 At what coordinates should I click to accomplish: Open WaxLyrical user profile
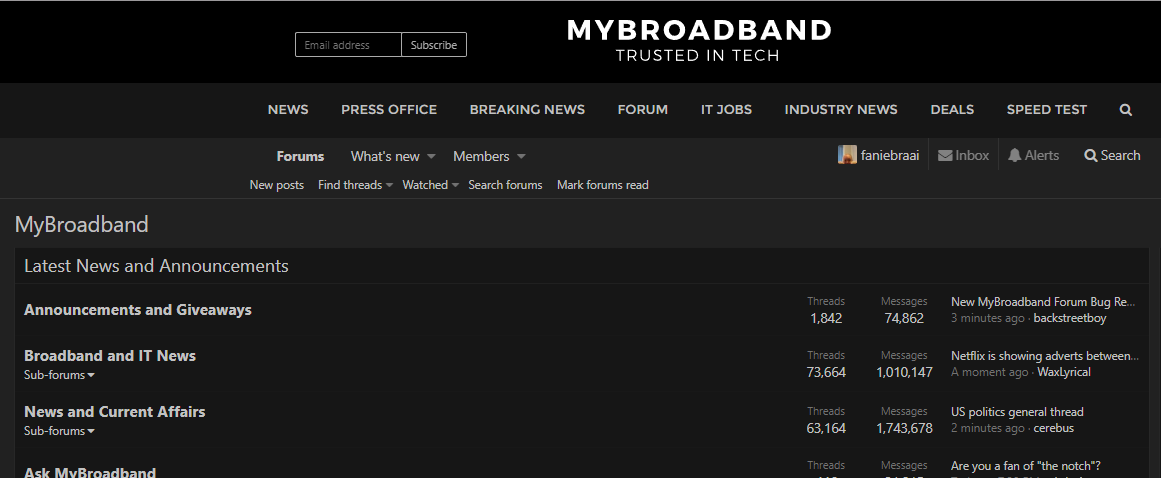[1064, 372]
